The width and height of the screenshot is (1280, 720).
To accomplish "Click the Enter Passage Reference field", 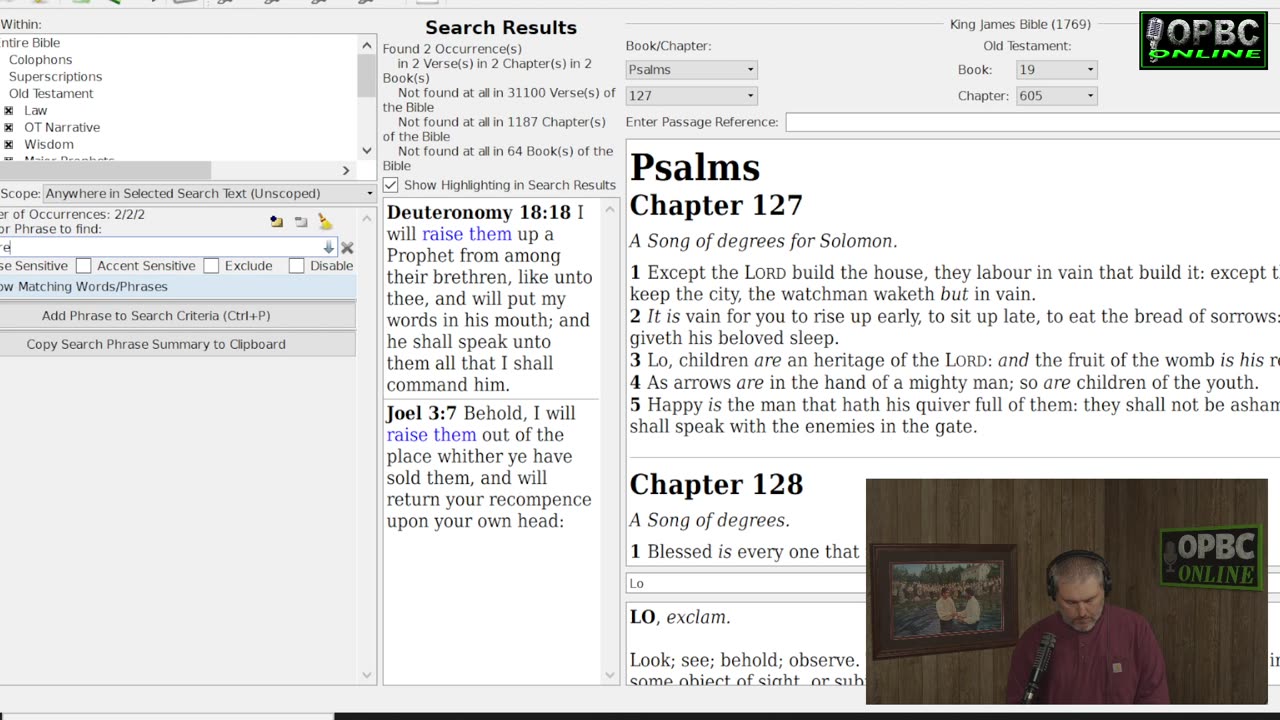I will pyautogui.click(x=1032, y=122).
